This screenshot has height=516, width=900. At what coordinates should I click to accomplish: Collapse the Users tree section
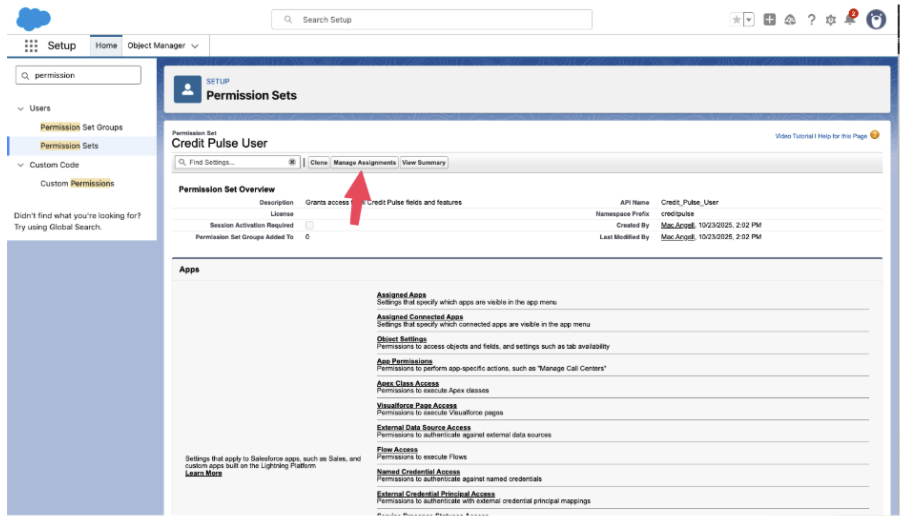21,108
